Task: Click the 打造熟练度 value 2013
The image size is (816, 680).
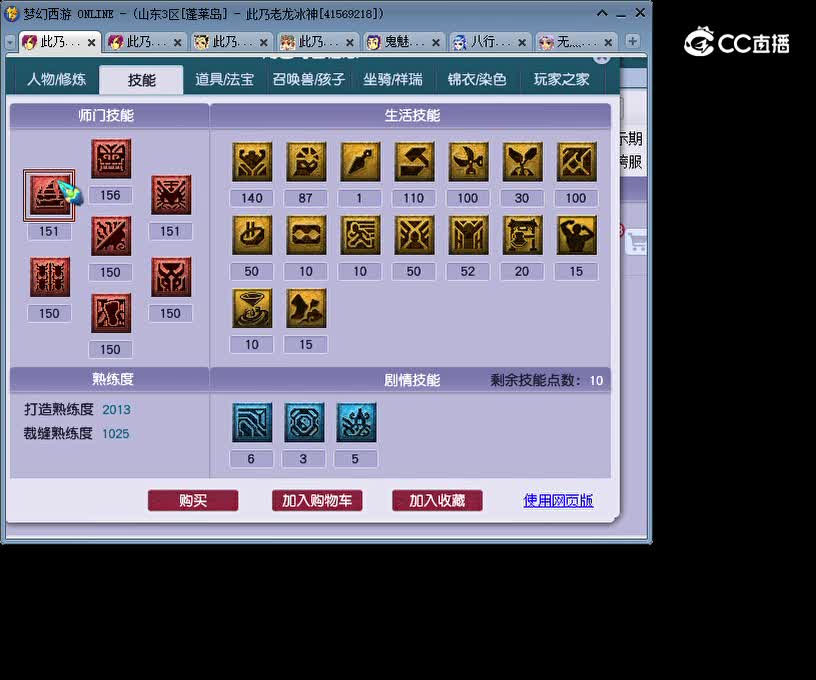Action: 116,410
